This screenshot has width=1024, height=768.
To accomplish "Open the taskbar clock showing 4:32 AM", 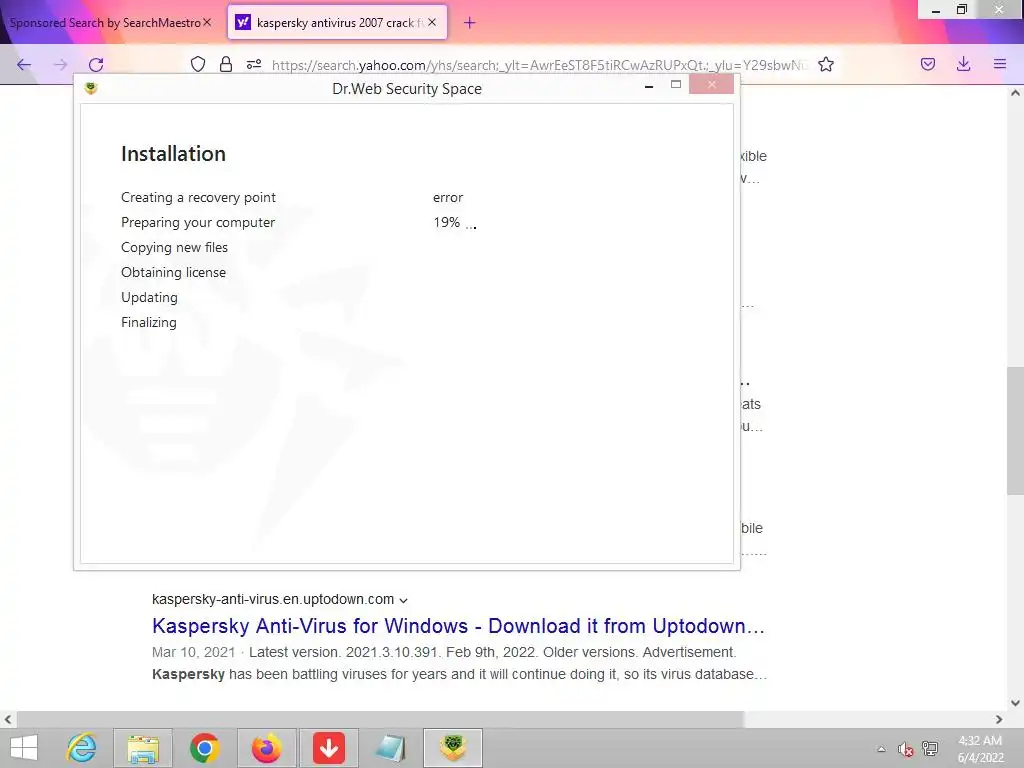I will pyautogui.click(x=980, y=748).
